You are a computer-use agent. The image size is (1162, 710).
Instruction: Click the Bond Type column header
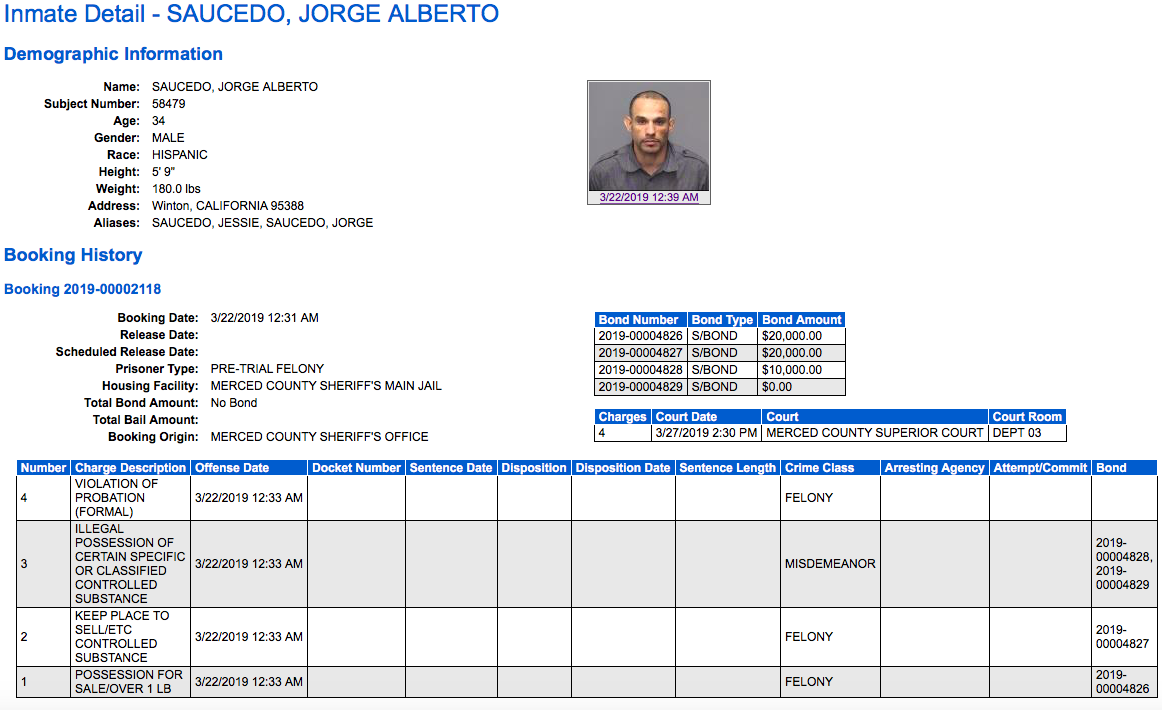pyautogui.click(x=722, y=319)
